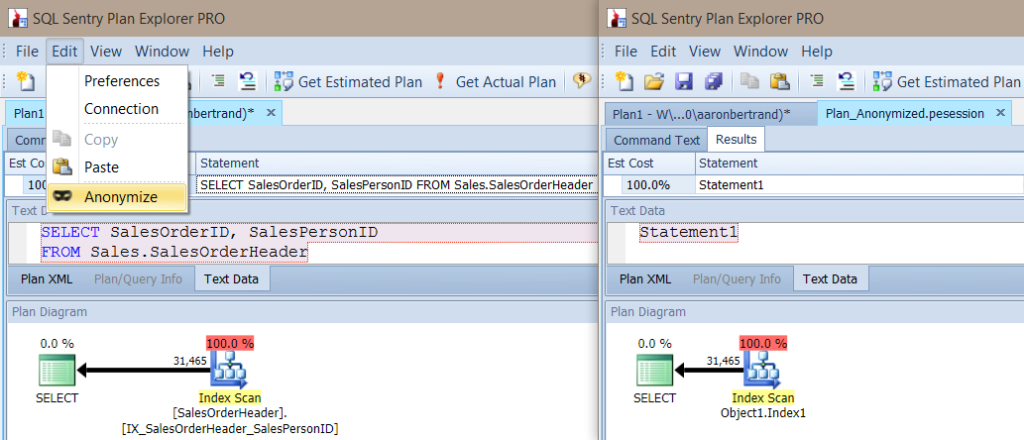This screenshot has height=440, width=1024.
Task: Click Statement column header in left window
Action: coord(397,163)
